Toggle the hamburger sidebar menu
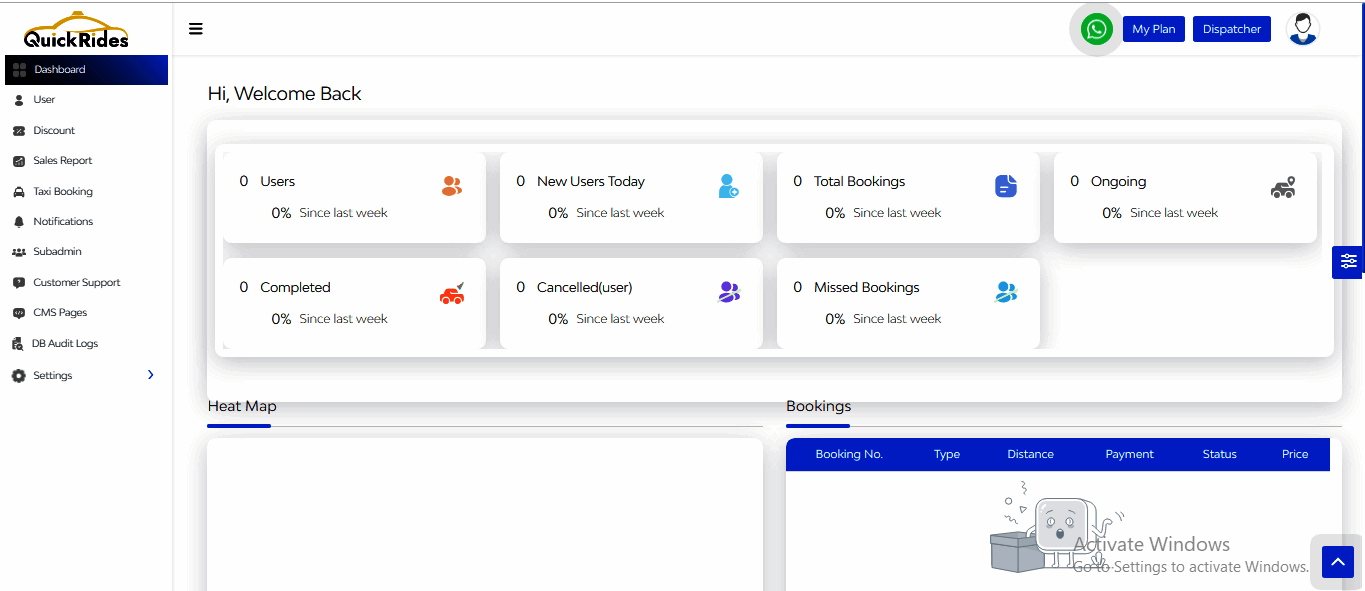 (196, 29)
